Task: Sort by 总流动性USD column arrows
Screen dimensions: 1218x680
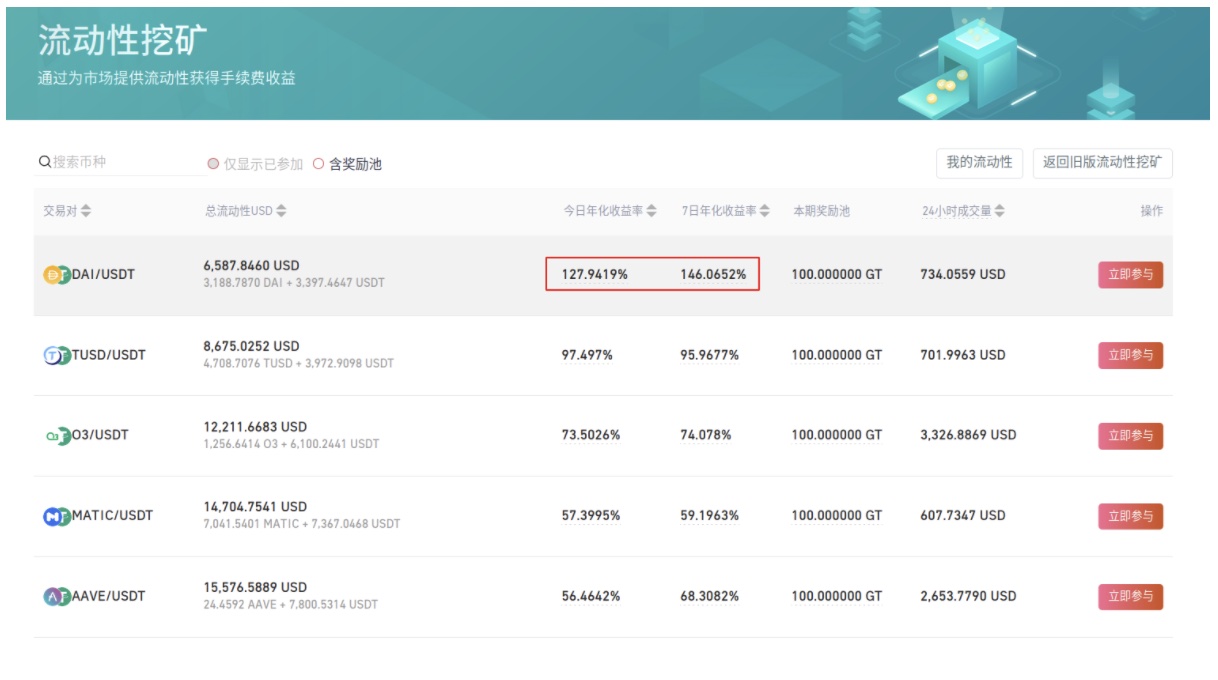Action: tap(281, 211)
